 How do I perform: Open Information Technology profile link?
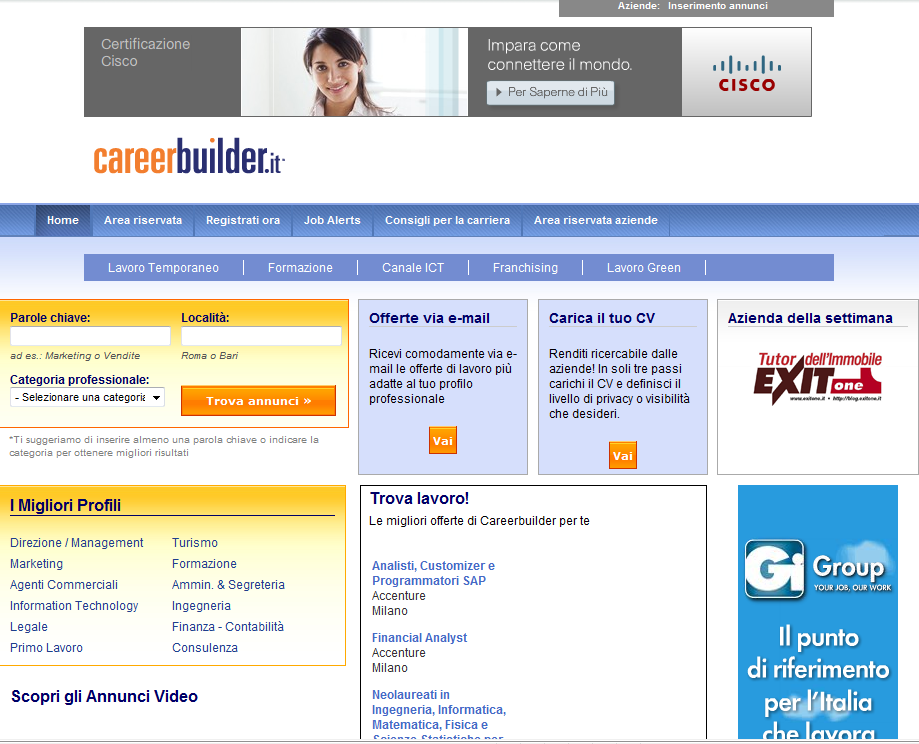74,606
